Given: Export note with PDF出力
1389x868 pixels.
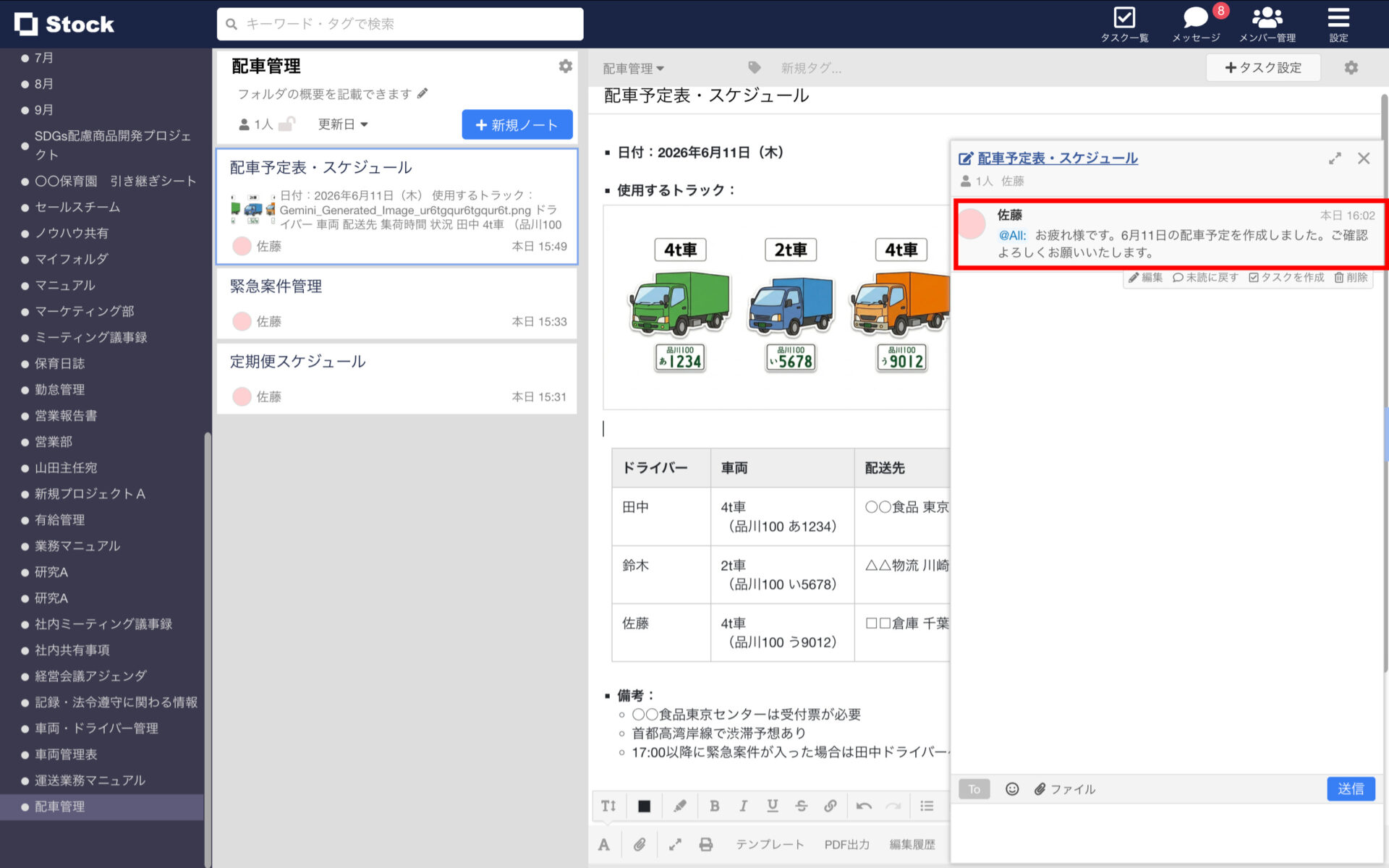Looking at the screenshot, I should (847, 844).
